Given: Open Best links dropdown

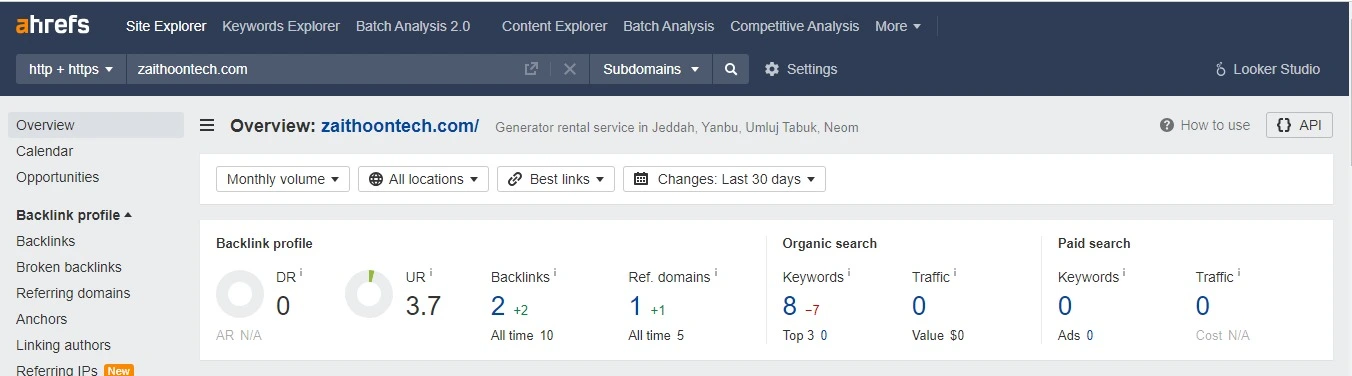Looking at the screenshot, I should point(556,179).
